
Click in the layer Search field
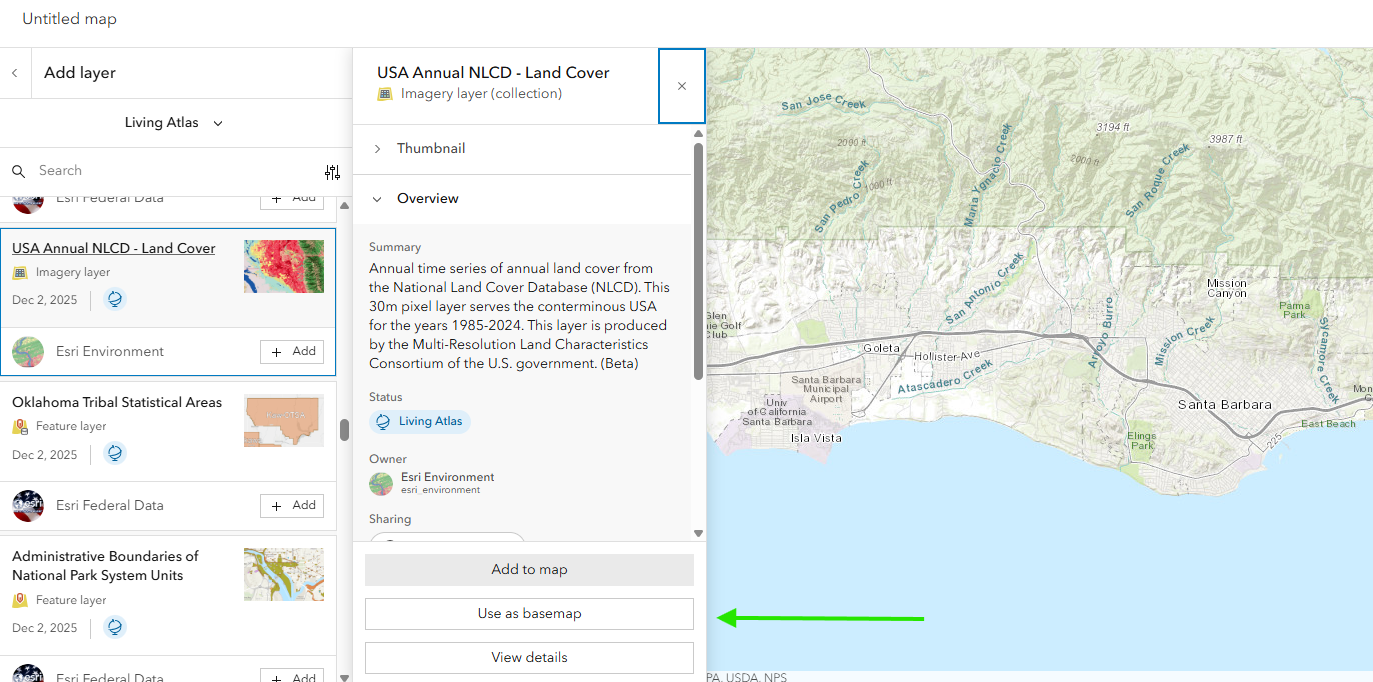point(170,171)
